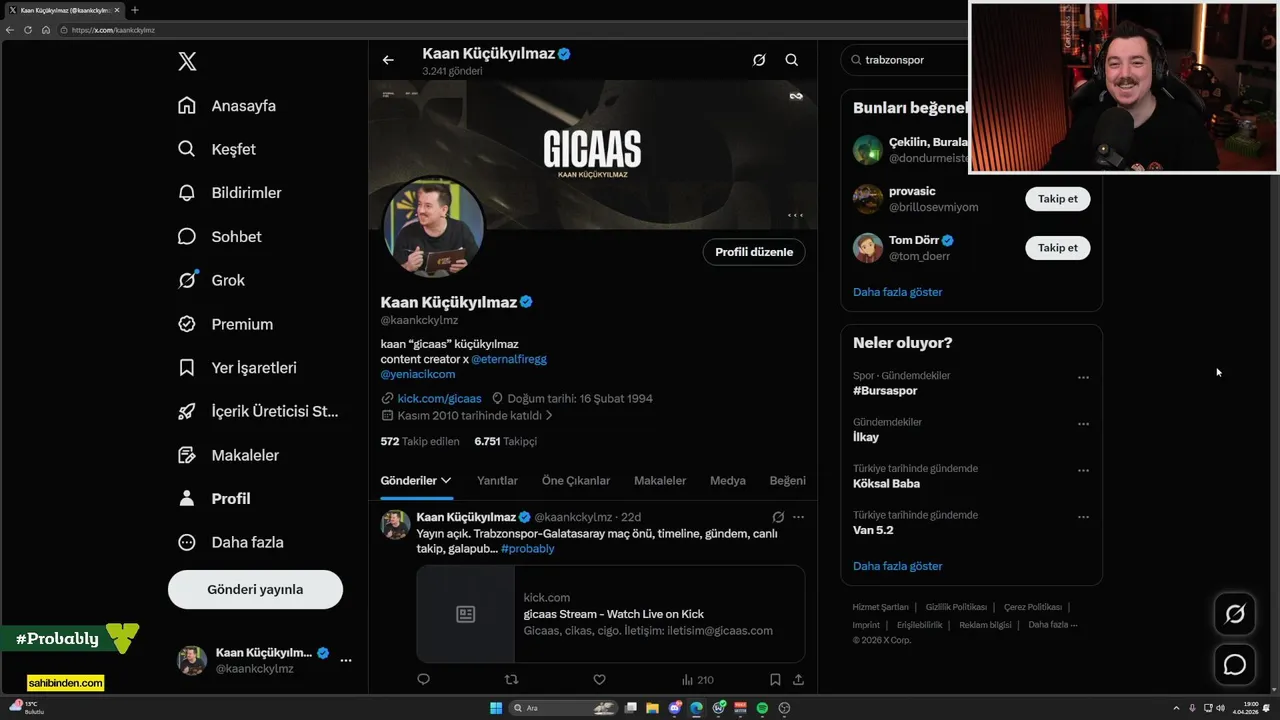
Task: Open kick.com/gicaas profile link
Action: pos(439,398)
